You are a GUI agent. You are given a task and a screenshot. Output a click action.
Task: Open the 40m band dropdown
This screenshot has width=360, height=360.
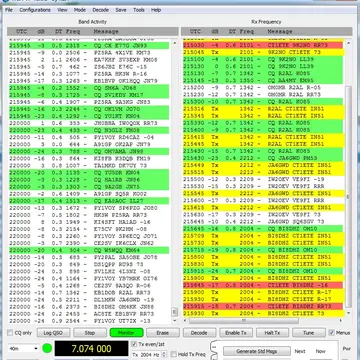click(23, 349)
